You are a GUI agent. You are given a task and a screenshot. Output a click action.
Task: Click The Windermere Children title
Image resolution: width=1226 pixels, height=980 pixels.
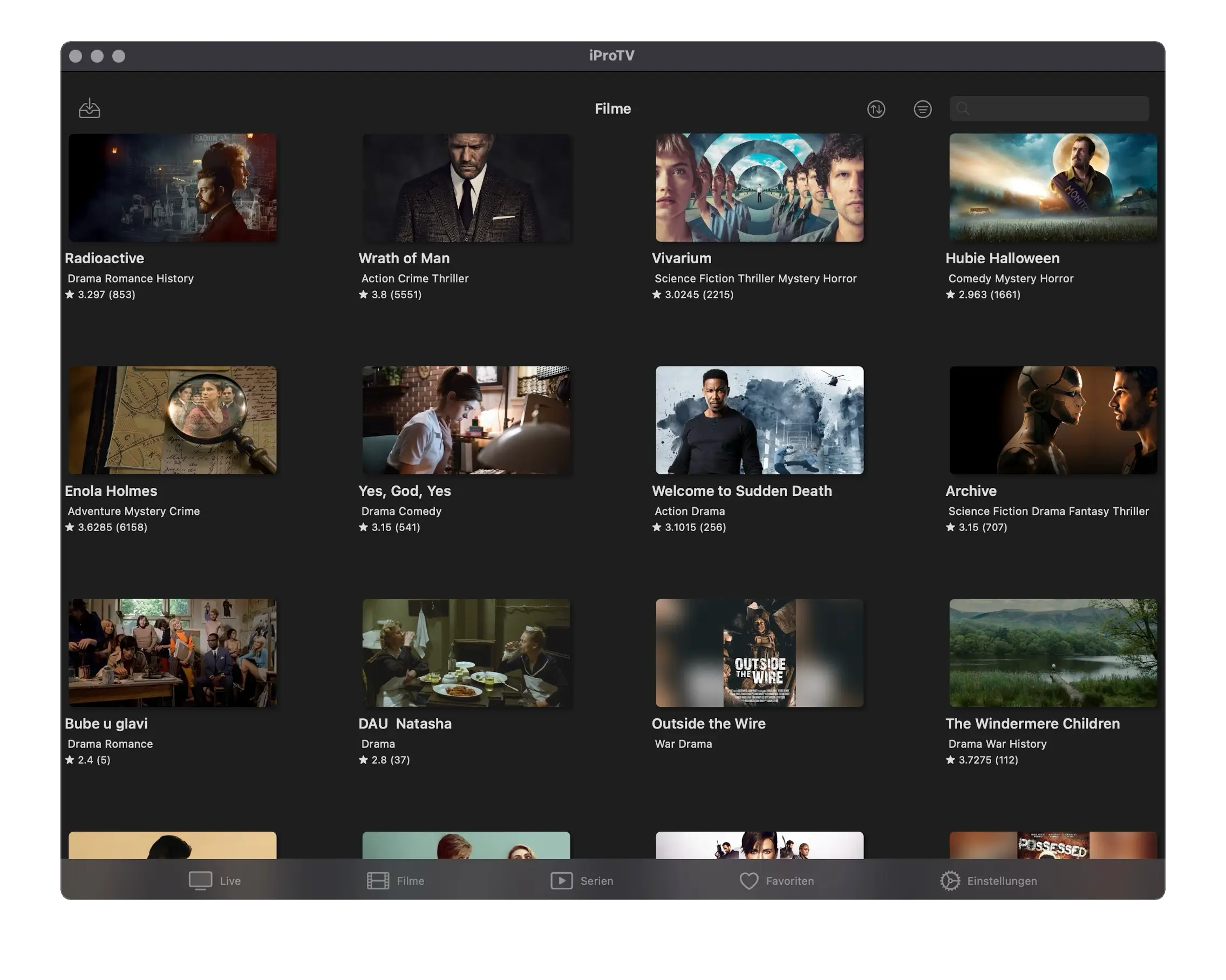tap(1033, 724)
